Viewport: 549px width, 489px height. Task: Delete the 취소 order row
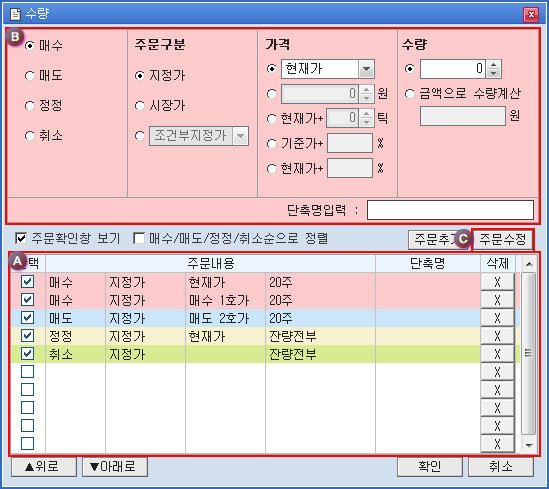pos(497,354)
